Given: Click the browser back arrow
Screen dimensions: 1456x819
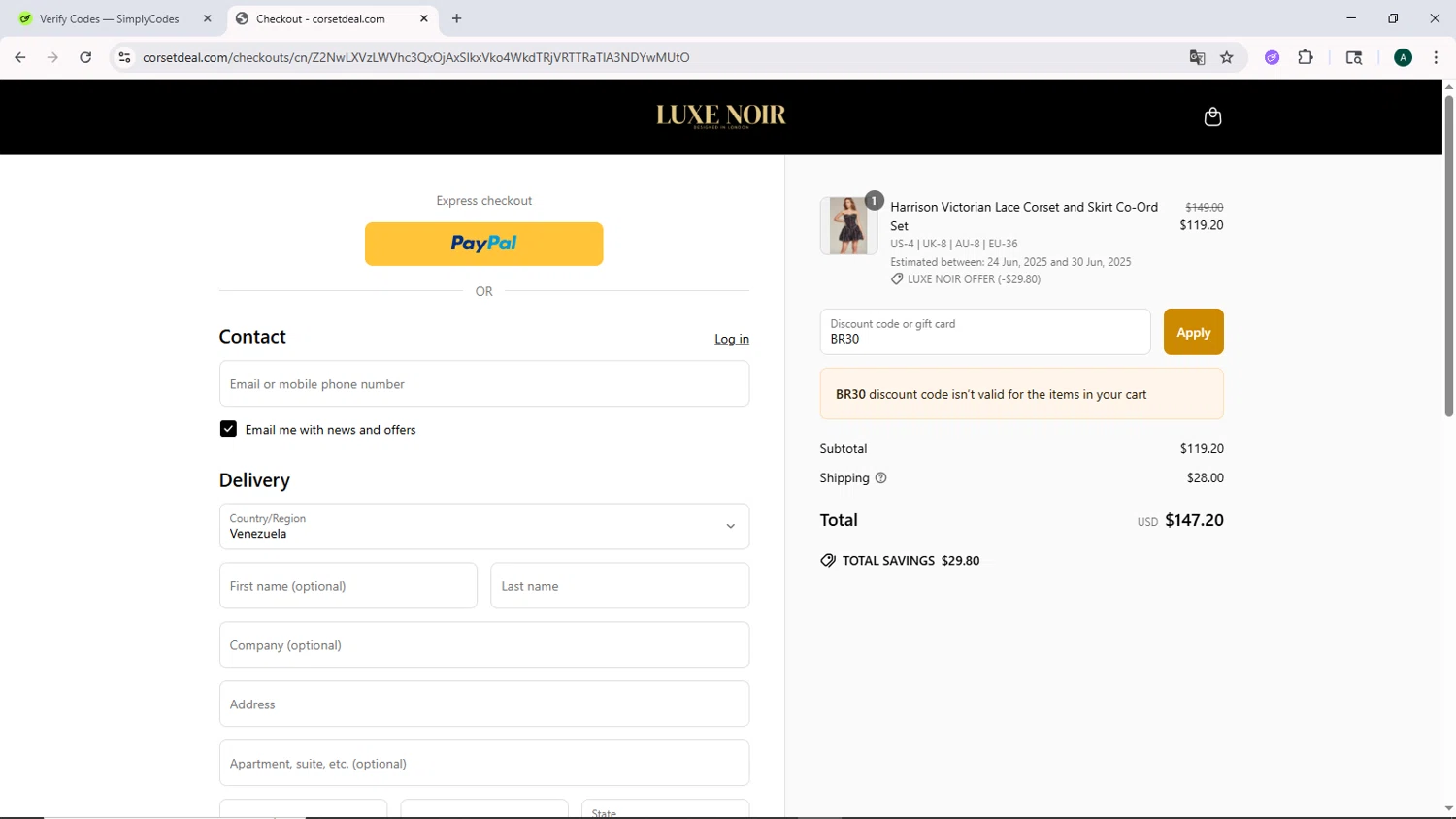Looking at the screenshot, I should pos(20,57).
